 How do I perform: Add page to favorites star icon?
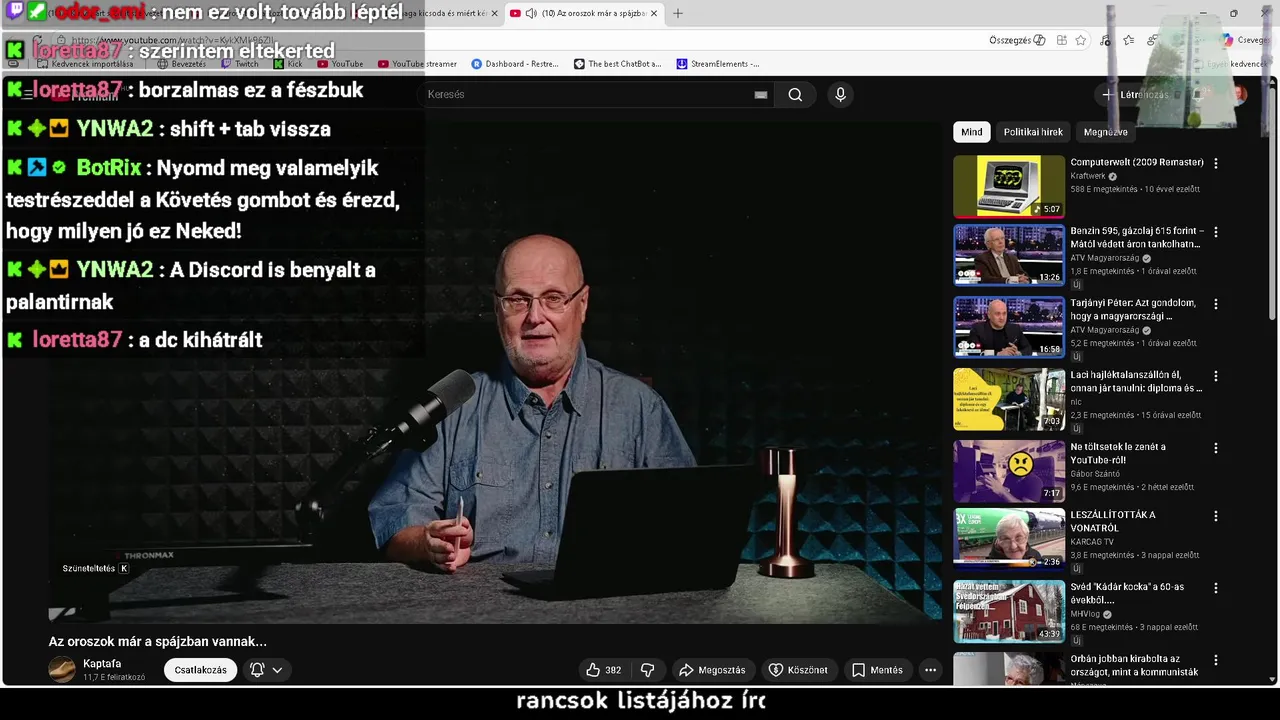1081,40
